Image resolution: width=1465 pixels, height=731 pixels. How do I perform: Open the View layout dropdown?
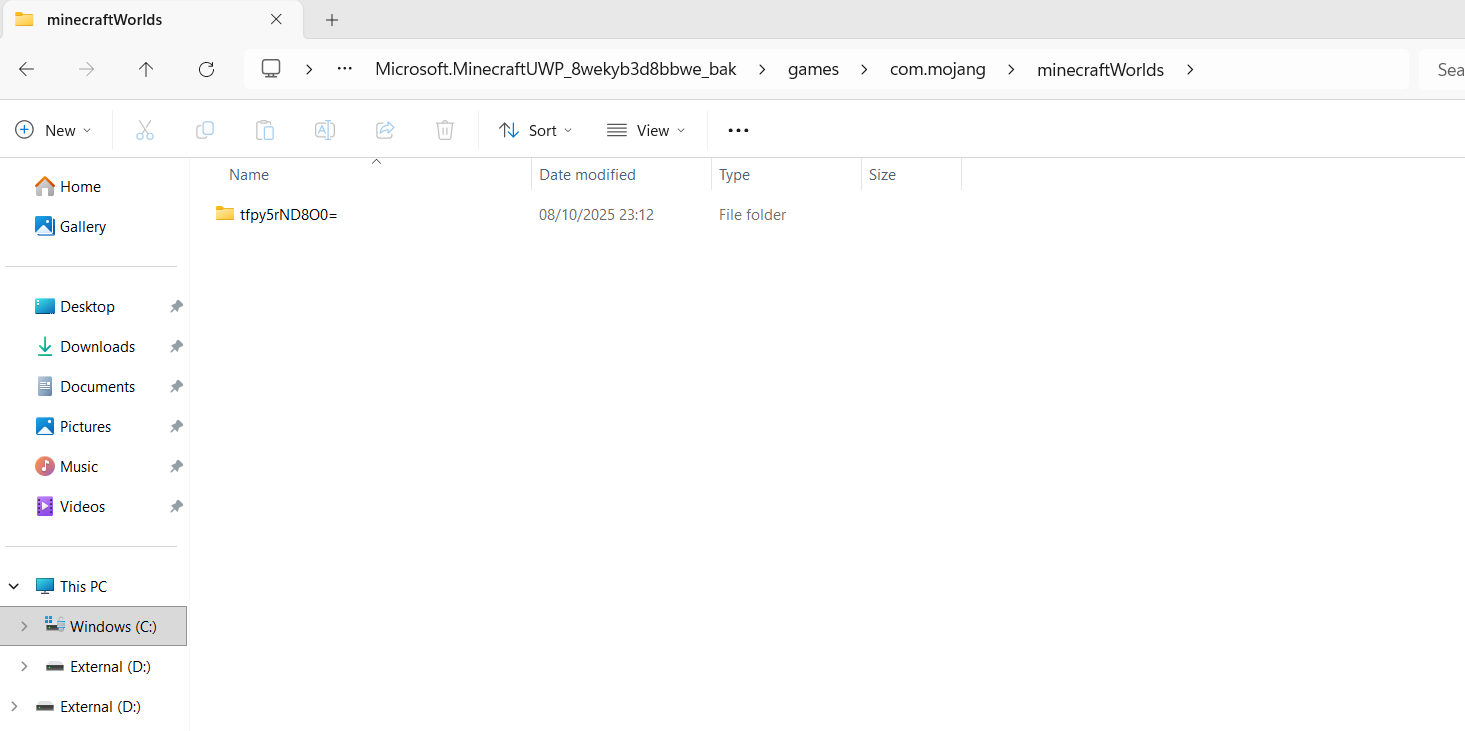pos(646,130)
